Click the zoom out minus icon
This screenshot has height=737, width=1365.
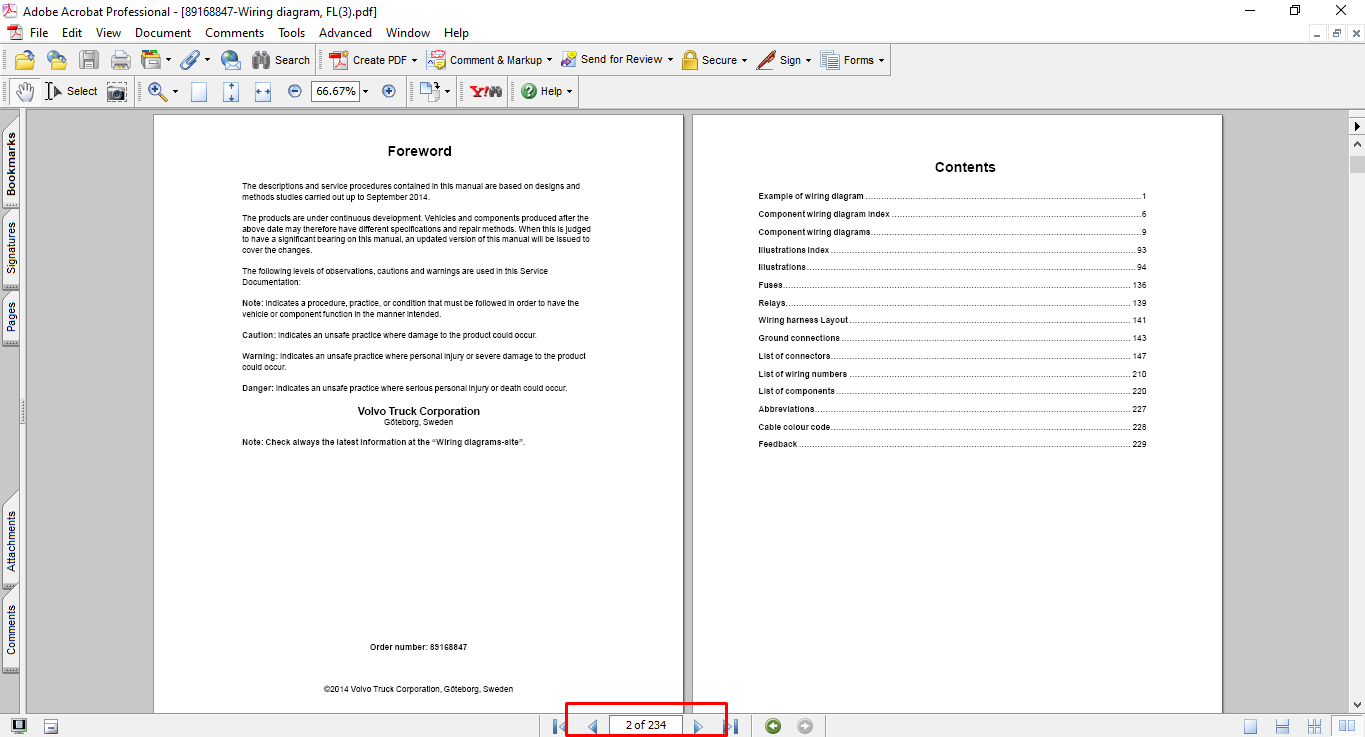point(294,91)
